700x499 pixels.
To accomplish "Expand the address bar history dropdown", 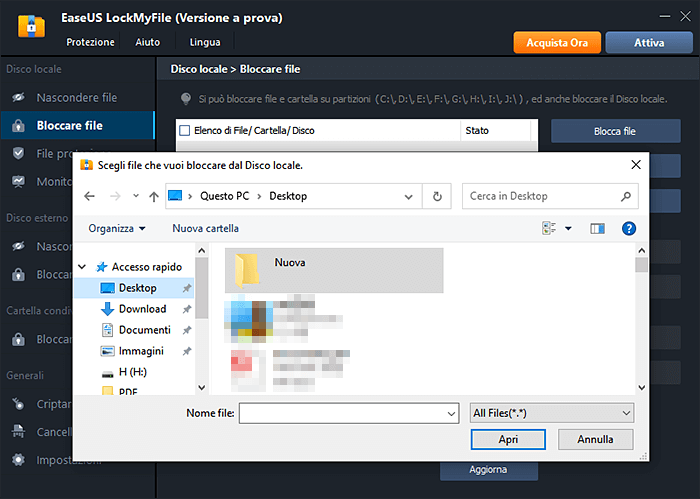I will tap(408, 196).
